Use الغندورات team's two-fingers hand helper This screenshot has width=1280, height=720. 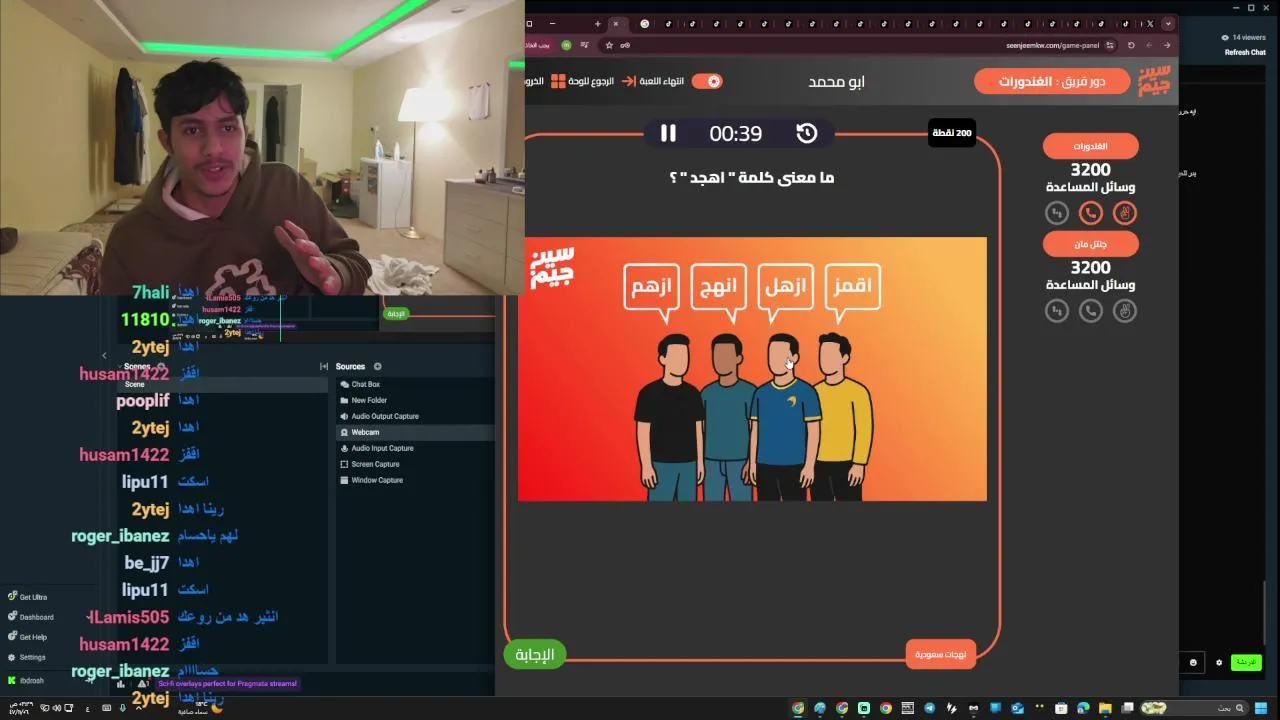[x=1125, y=213]
